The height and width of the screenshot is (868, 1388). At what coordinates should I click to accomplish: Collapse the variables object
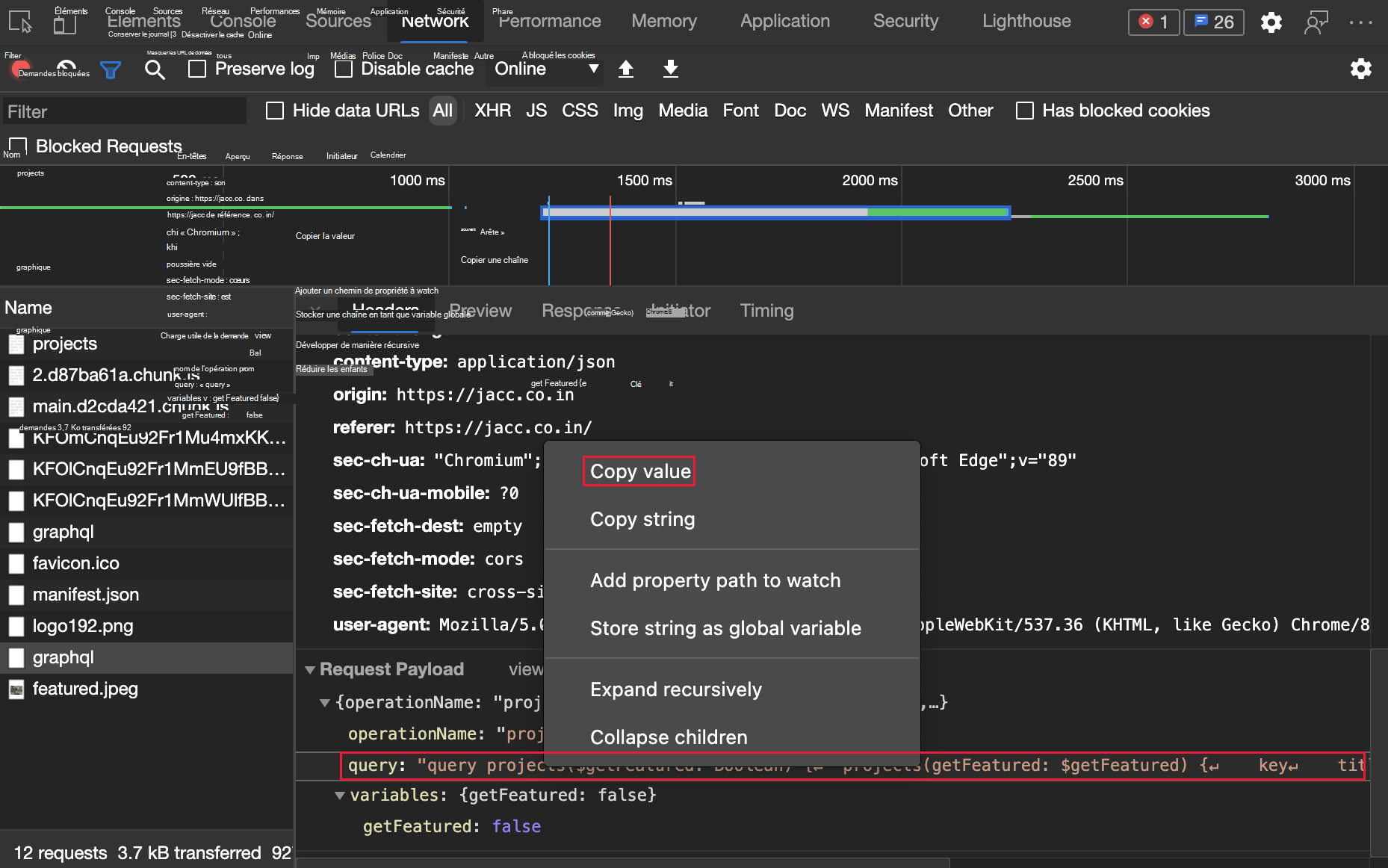pyautogui.click(x=340, y=796)
